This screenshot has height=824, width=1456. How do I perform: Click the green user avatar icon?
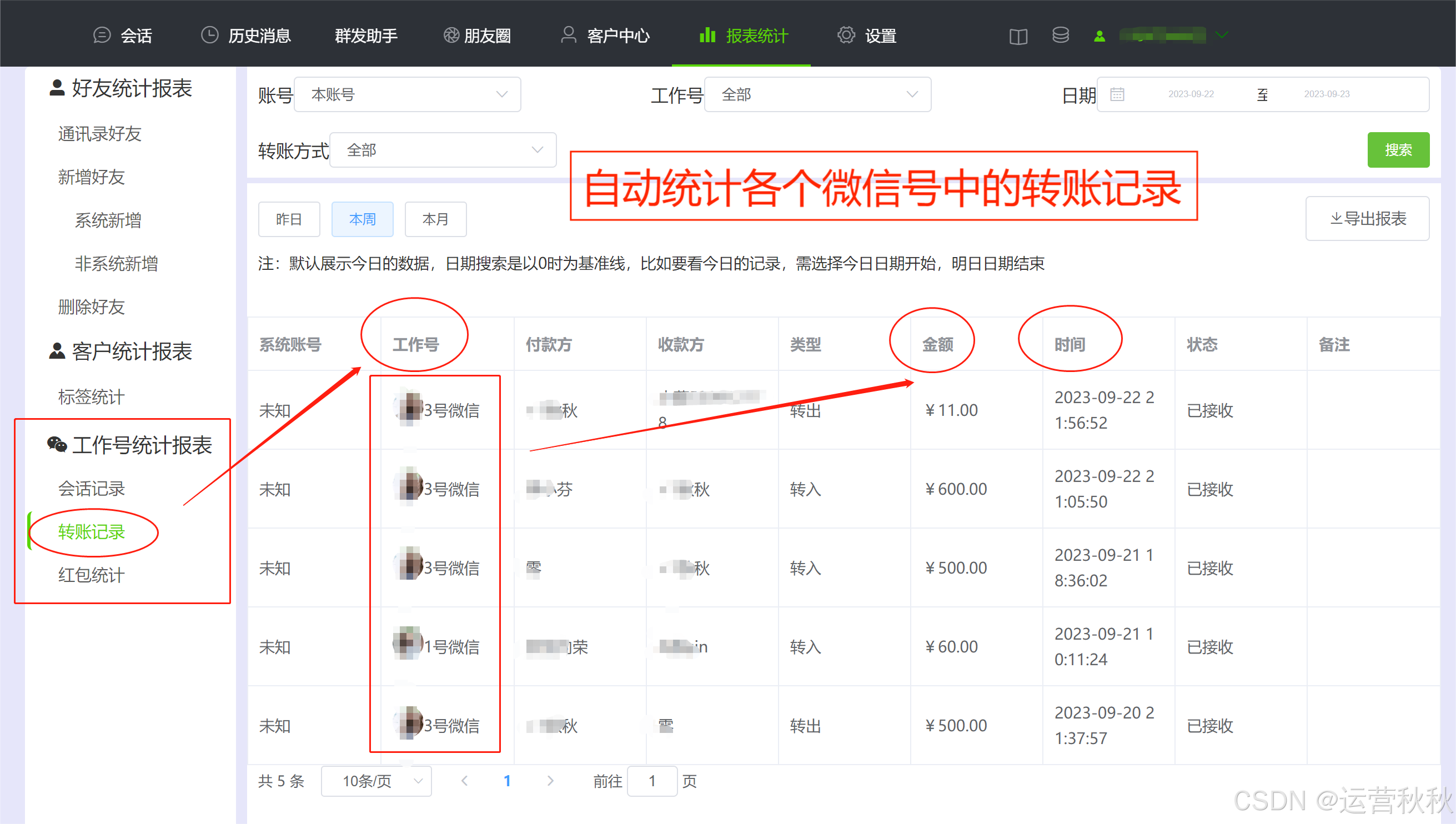pyautogui.click(x=1099, y=36)
